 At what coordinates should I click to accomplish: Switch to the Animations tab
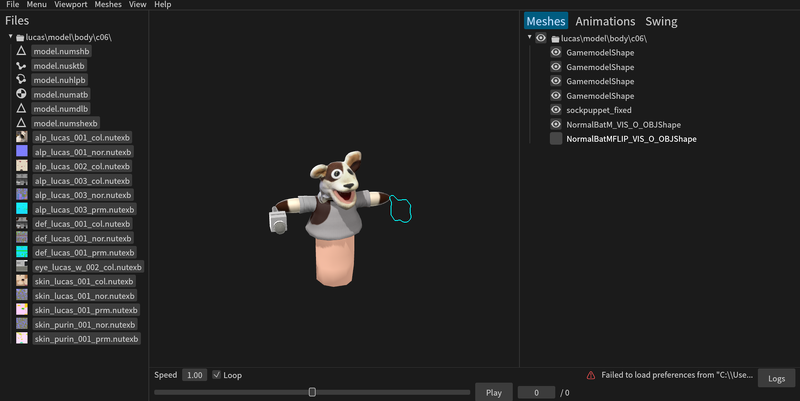click(605, 21)
